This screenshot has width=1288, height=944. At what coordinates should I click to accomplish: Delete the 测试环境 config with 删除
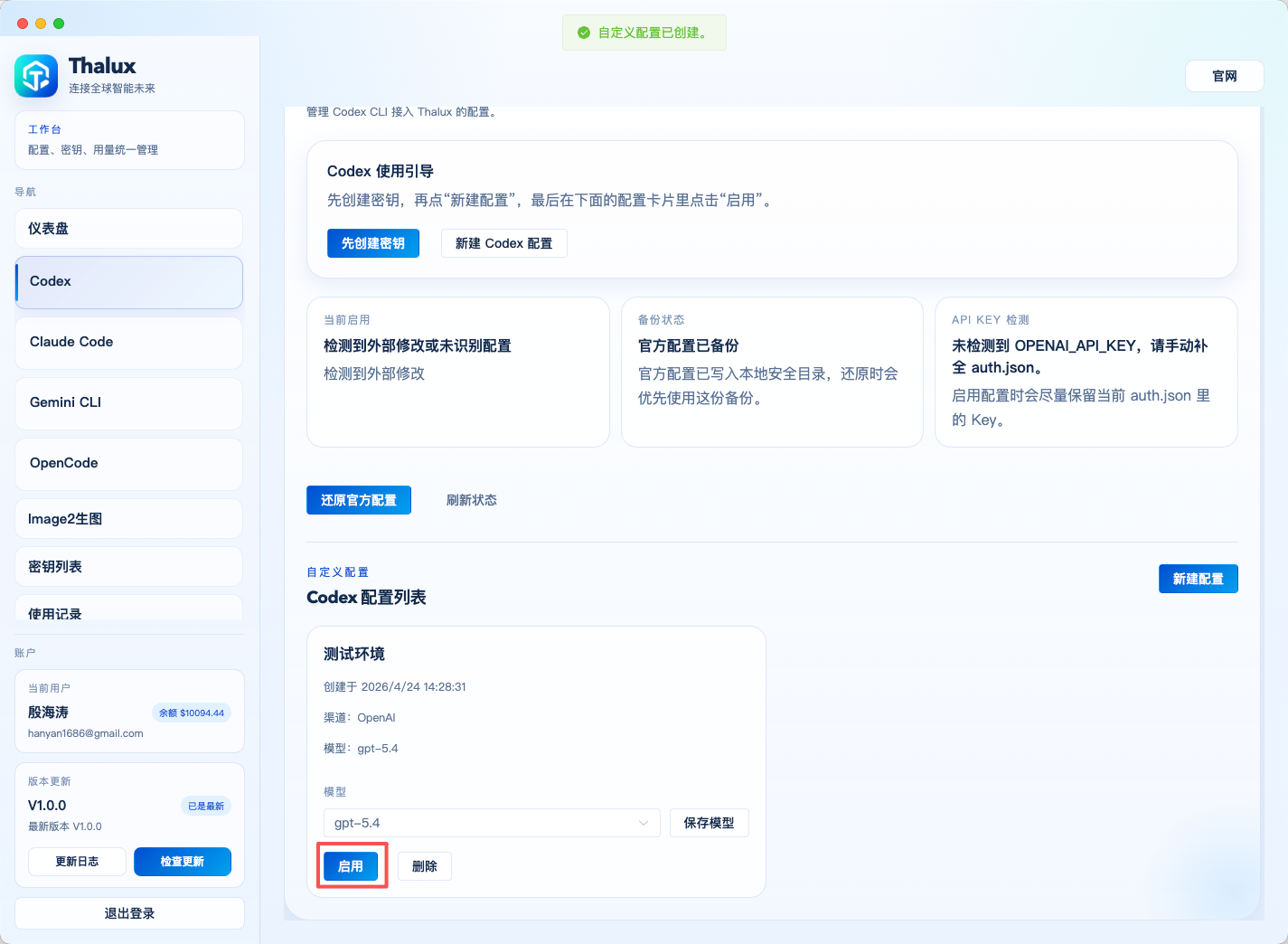click(x=425, y=866)
